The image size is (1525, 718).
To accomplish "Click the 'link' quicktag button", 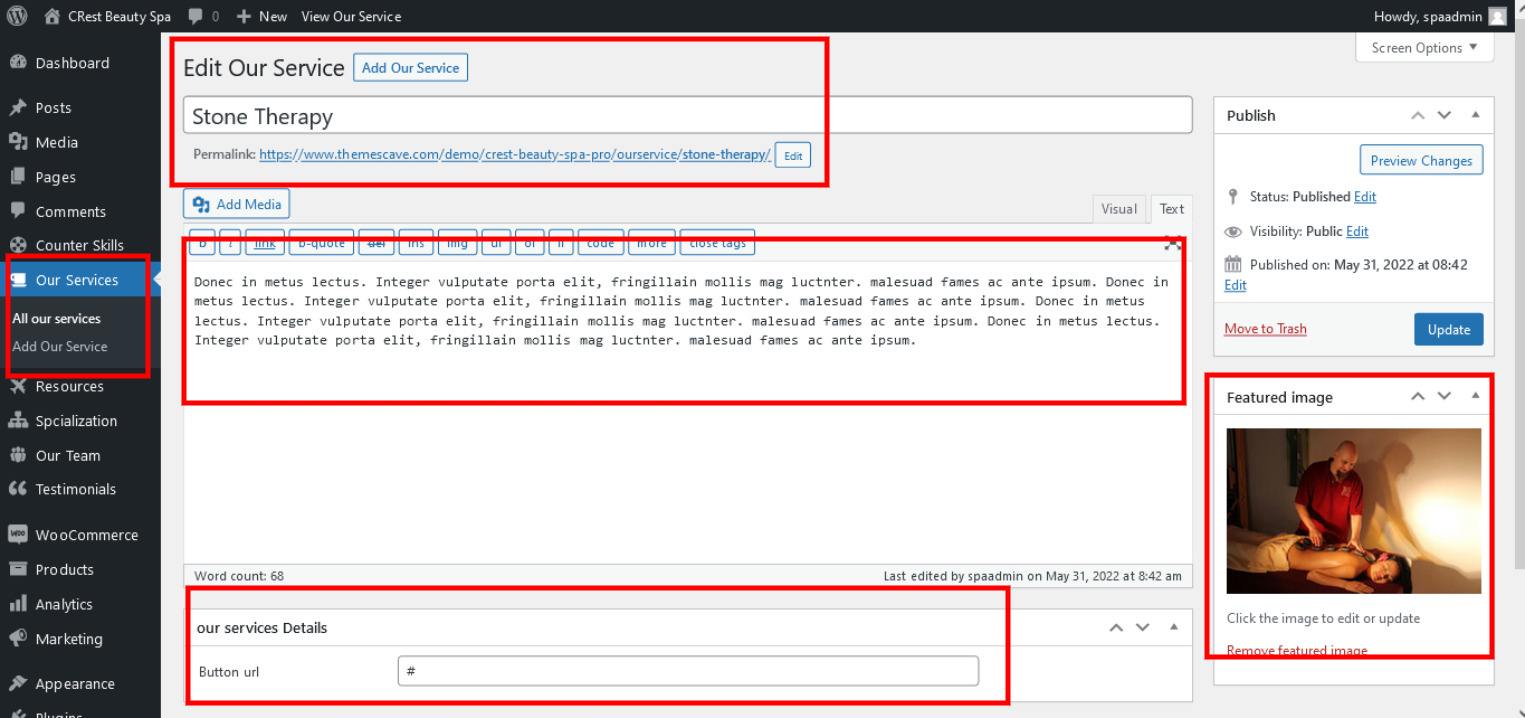I will coord(265,243).
